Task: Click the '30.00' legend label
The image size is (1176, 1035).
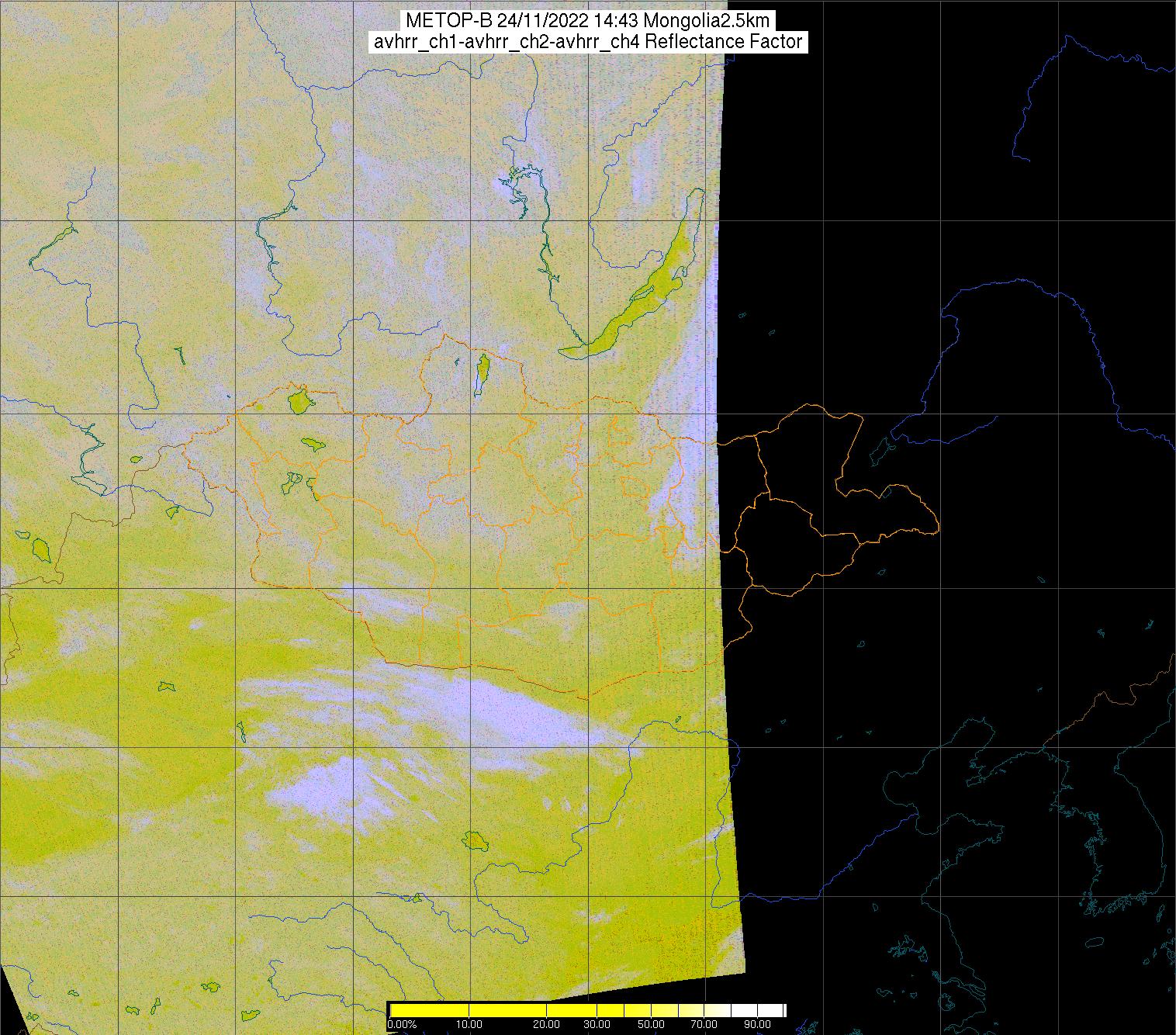Action: [596, 1025]
